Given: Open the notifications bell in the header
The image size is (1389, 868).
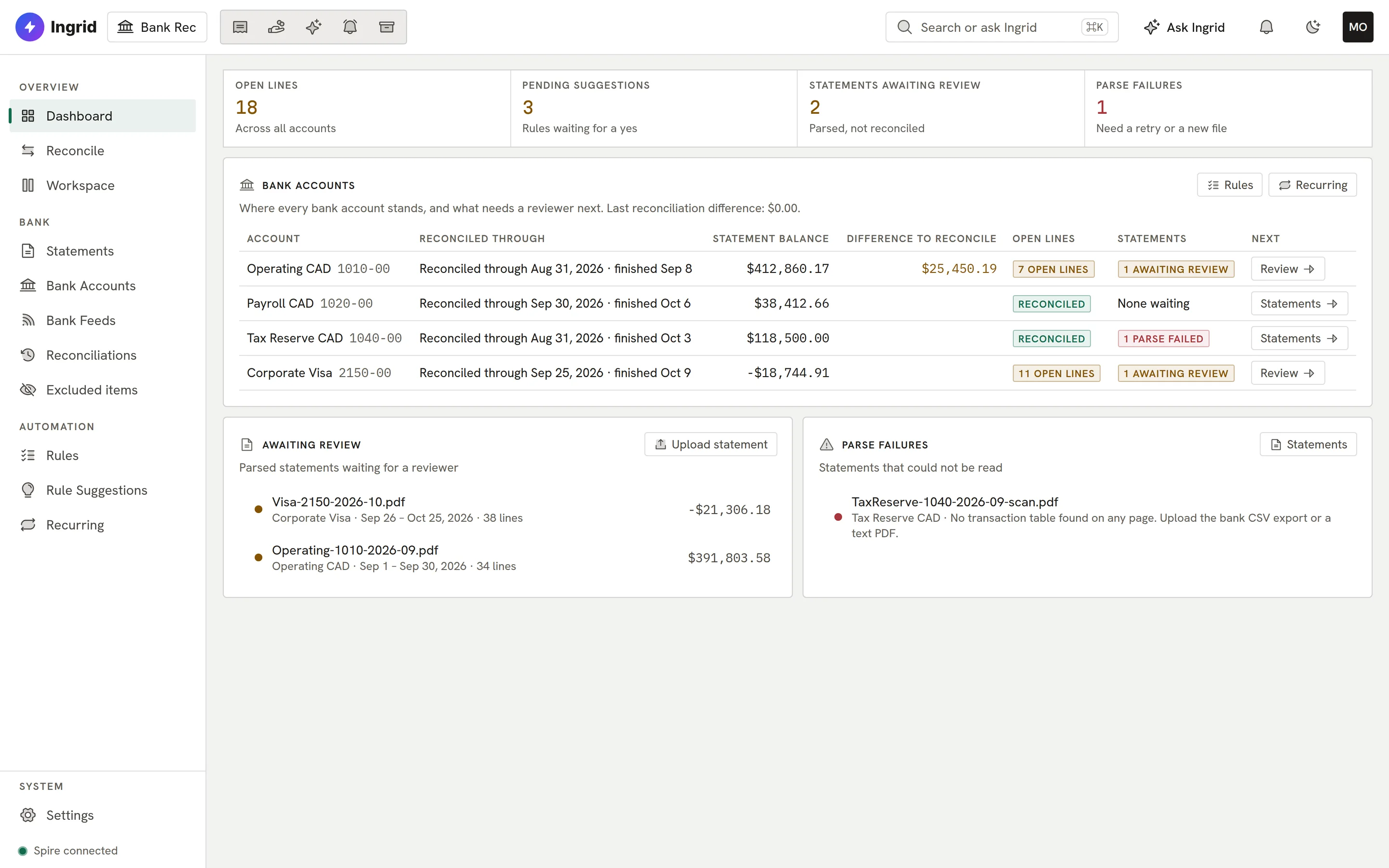Looking at the screenshot, I should point(1266,27).
